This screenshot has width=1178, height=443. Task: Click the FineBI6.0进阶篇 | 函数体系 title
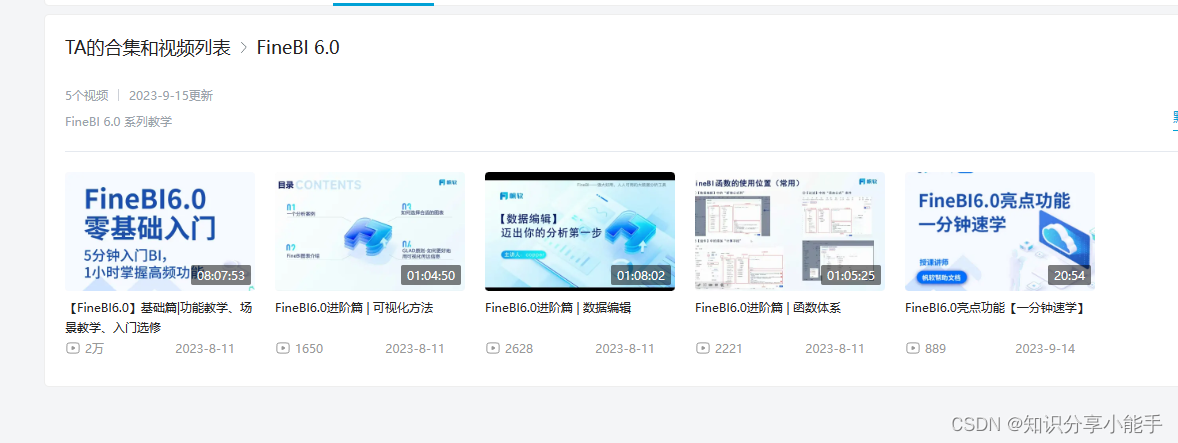768,308
